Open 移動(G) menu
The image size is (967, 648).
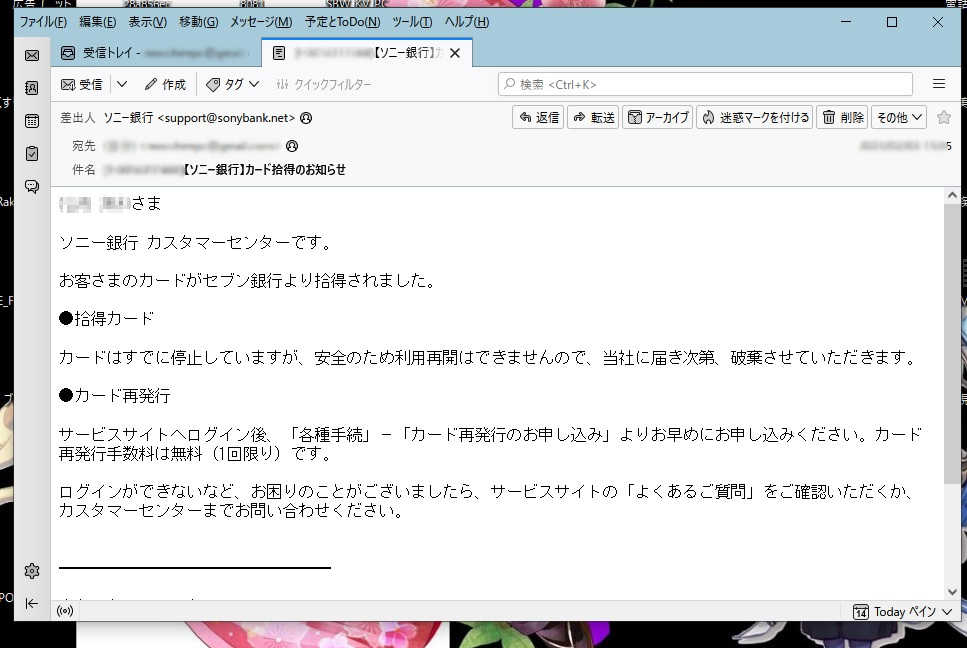click(199, 22)
